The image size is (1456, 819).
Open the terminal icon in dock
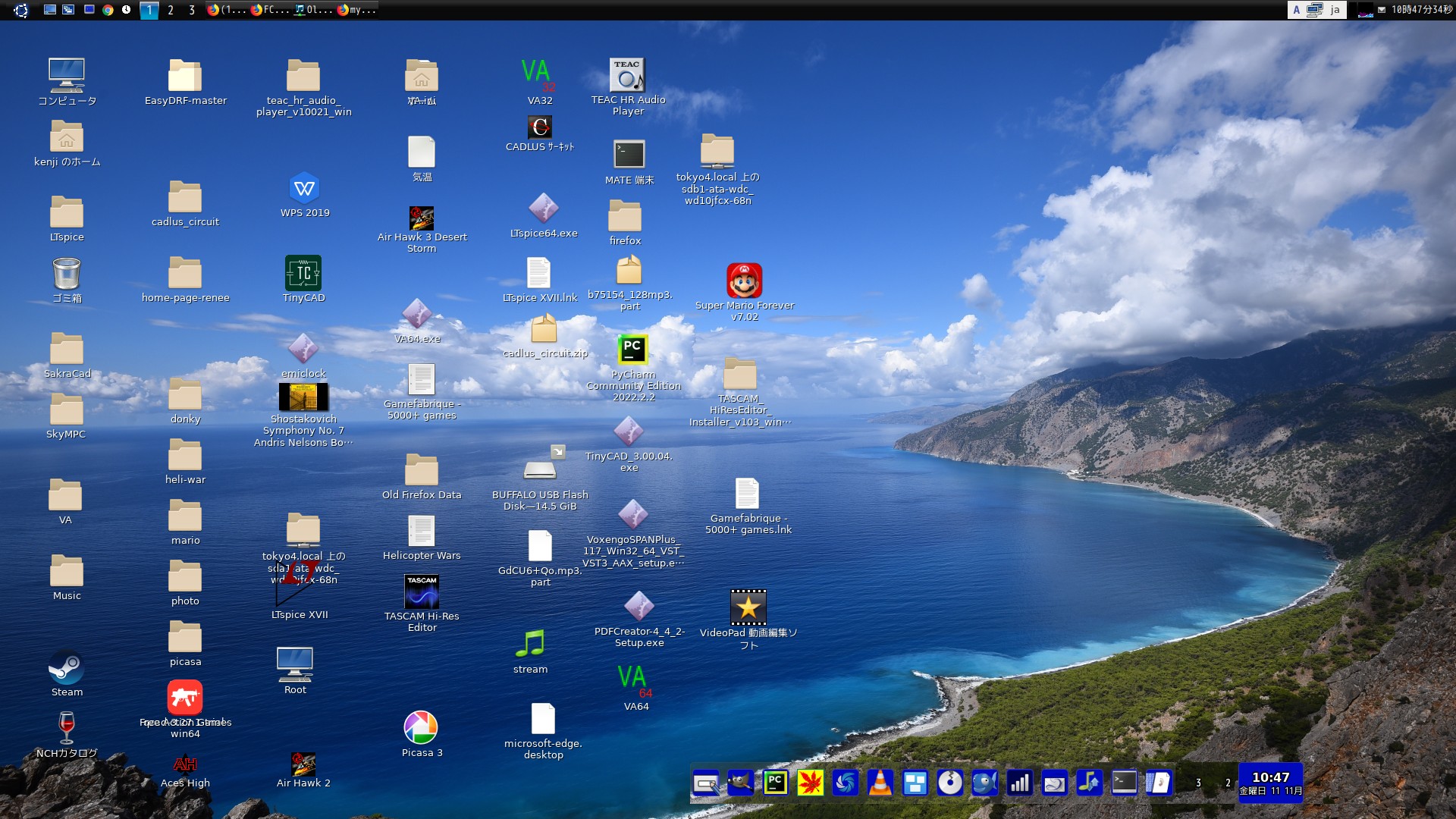coord(1124,783)
